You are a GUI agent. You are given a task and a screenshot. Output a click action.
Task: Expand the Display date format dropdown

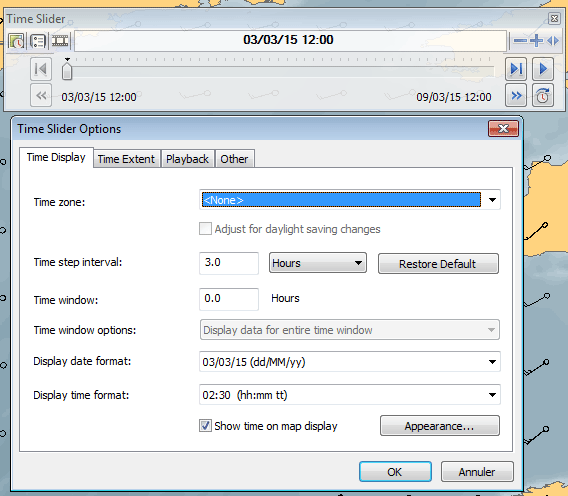pos(492,362)
